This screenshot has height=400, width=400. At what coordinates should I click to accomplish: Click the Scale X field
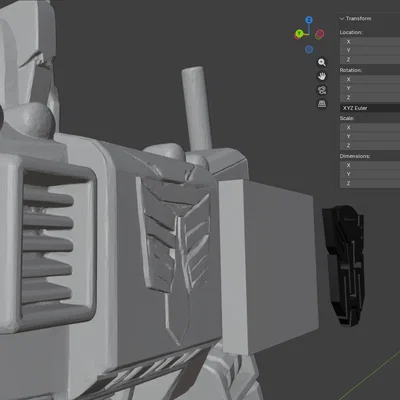coord(370,127)
